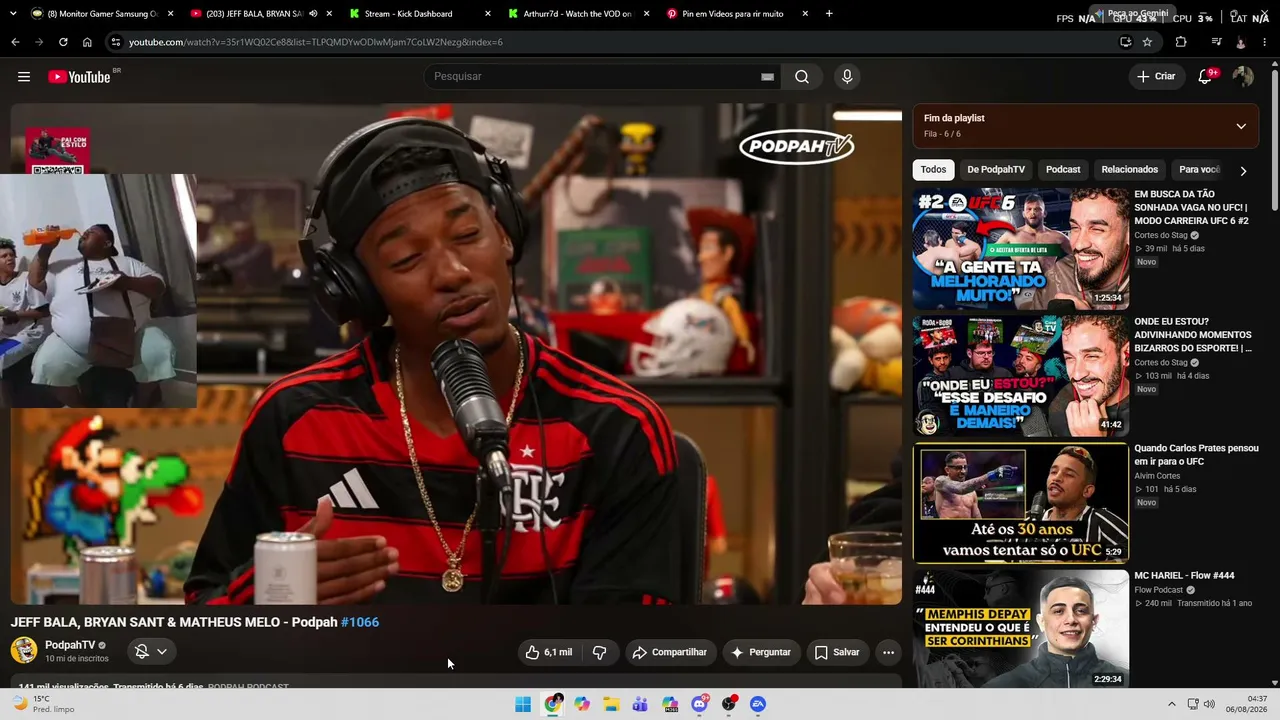Reload the page
The height and width of the screenshot is (720, 1280).
click(63, 42)
